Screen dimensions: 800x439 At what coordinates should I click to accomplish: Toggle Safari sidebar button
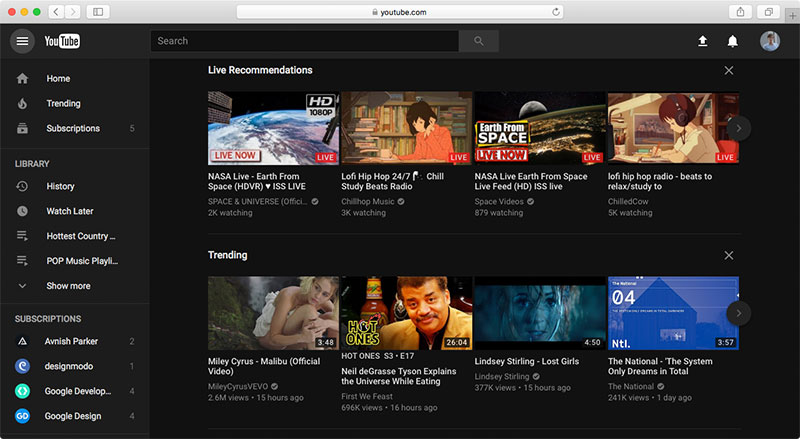pyautogui.click(x=98, y=12)
